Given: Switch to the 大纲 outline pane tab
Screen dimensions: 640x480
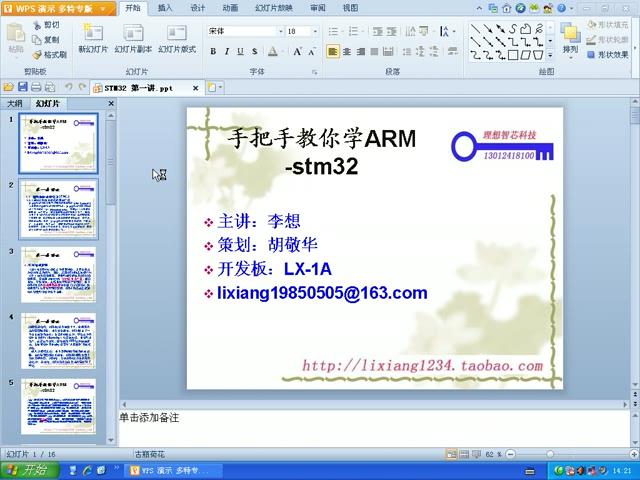Looking at the screenshot, I should (15, 103).
